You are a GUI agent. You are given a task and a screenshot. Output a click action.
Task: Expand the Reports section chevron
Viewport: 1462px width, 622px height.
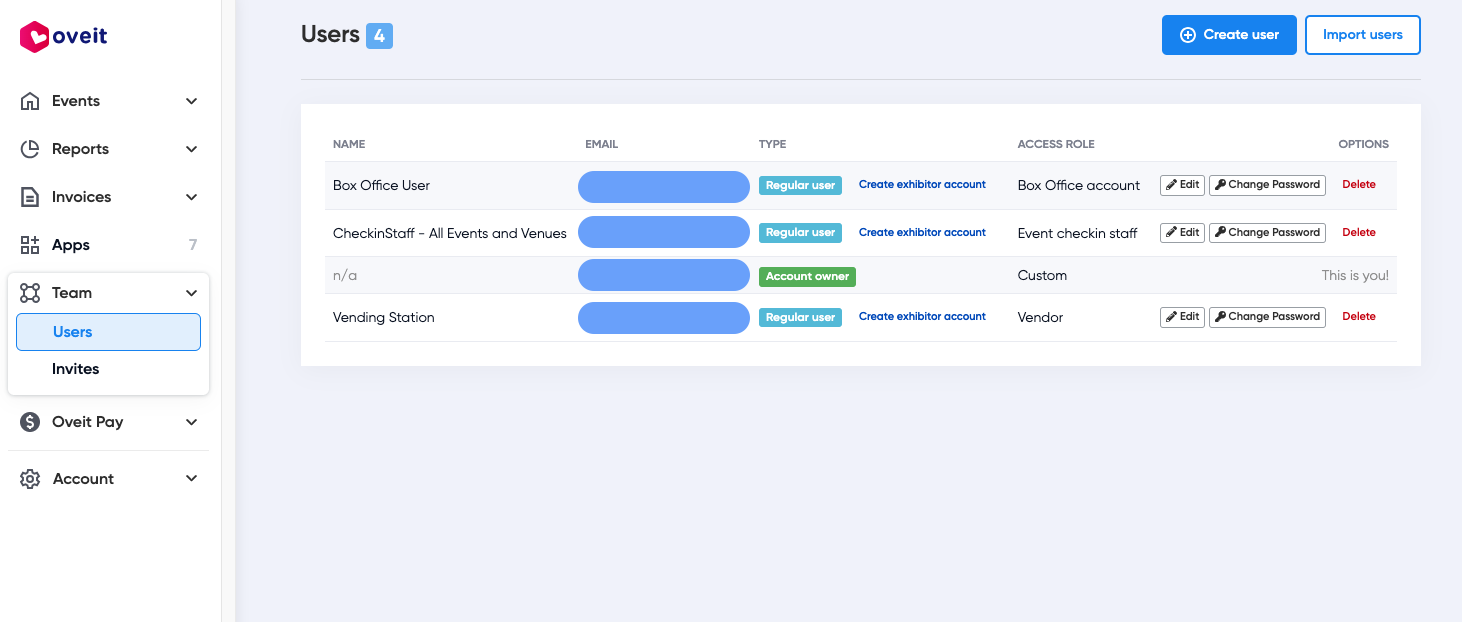pos(192,149)
